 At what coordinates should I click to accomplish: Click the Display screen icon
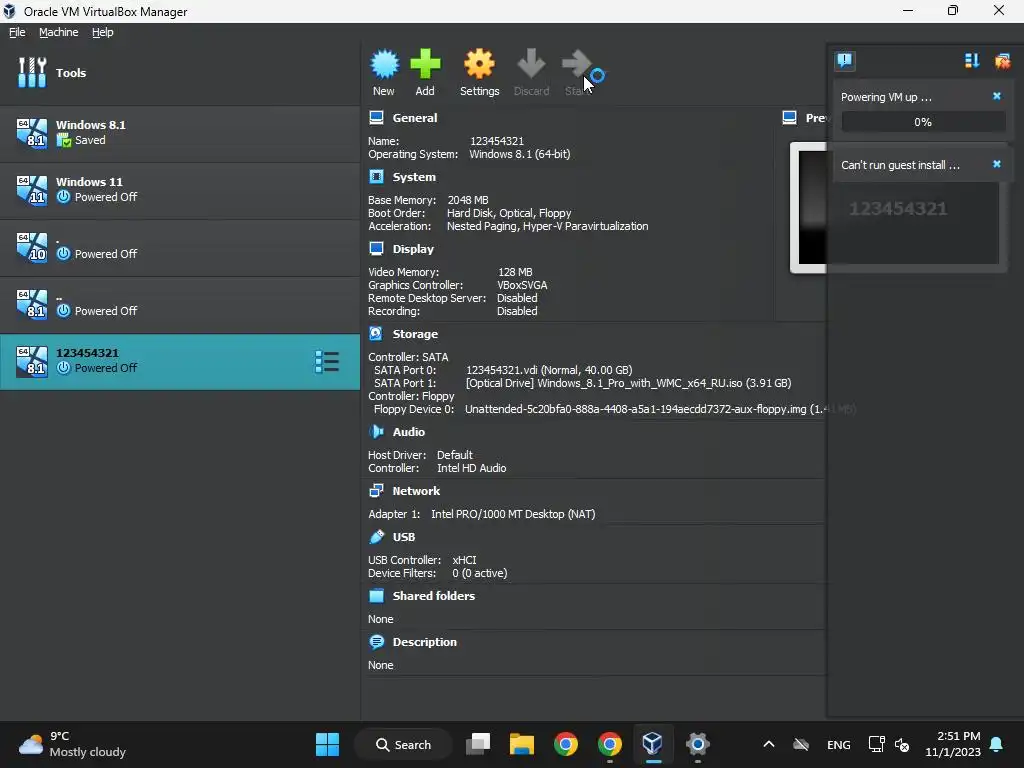376,248
